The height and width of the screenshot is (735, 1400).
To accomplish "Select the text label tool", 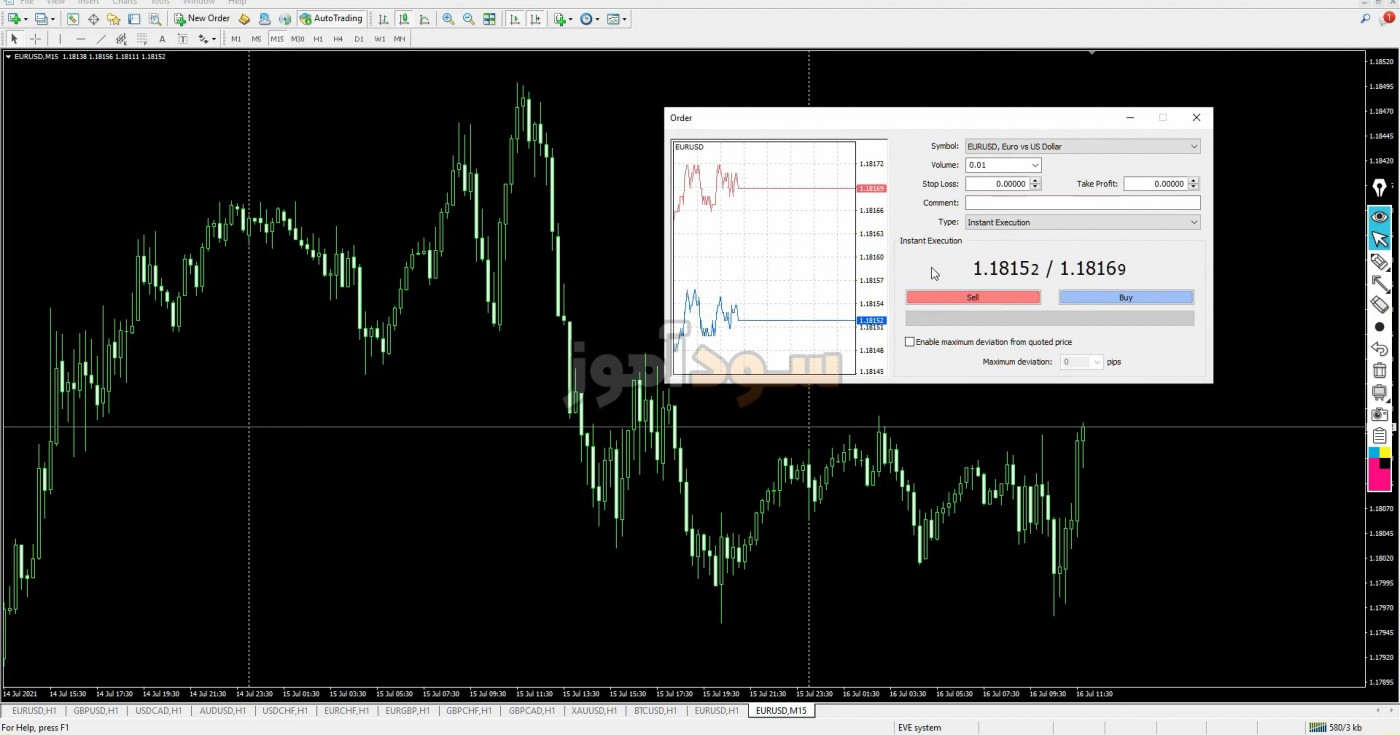I will [x=183, y=39].
